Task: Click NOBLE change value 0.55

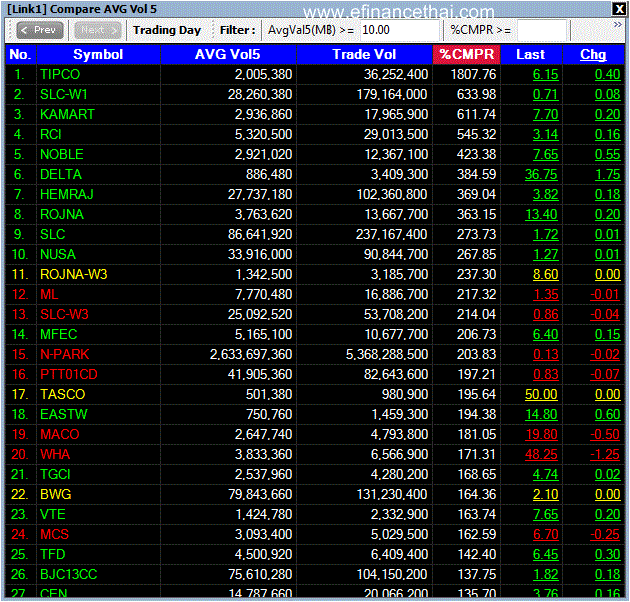Action: pos(608,154)
